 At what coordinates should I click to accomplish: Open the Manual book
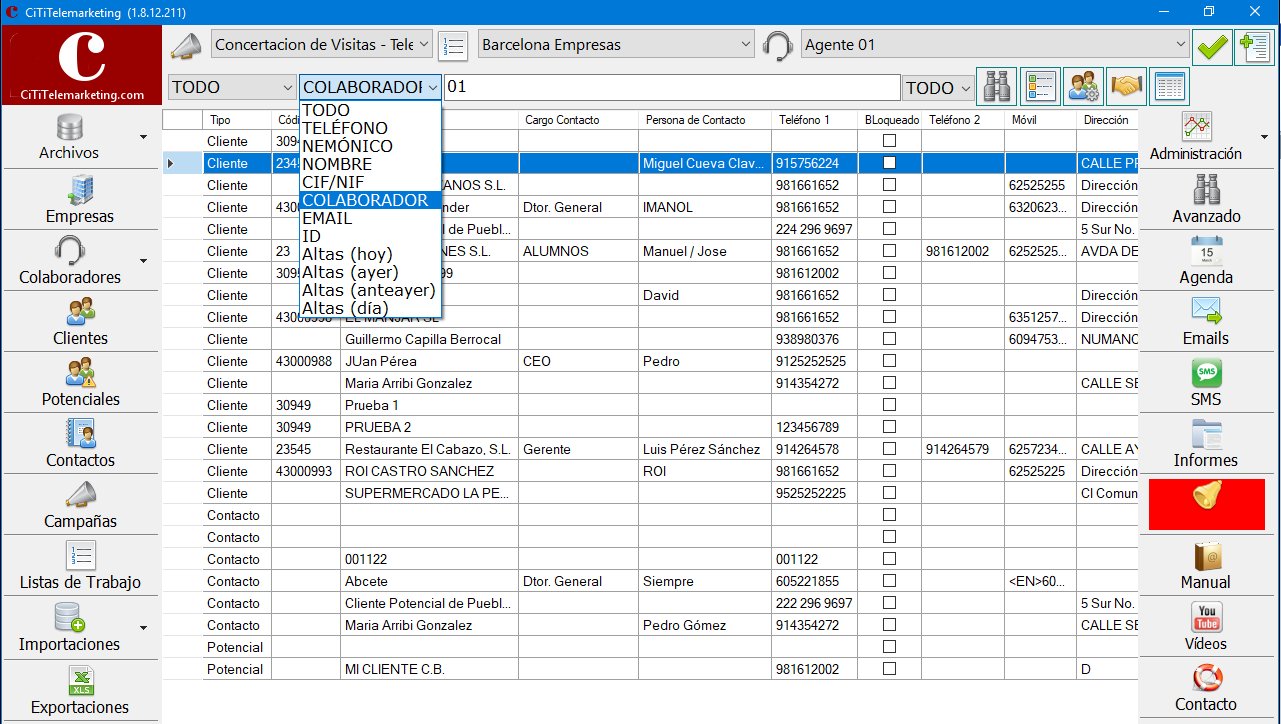point(1207,565)
